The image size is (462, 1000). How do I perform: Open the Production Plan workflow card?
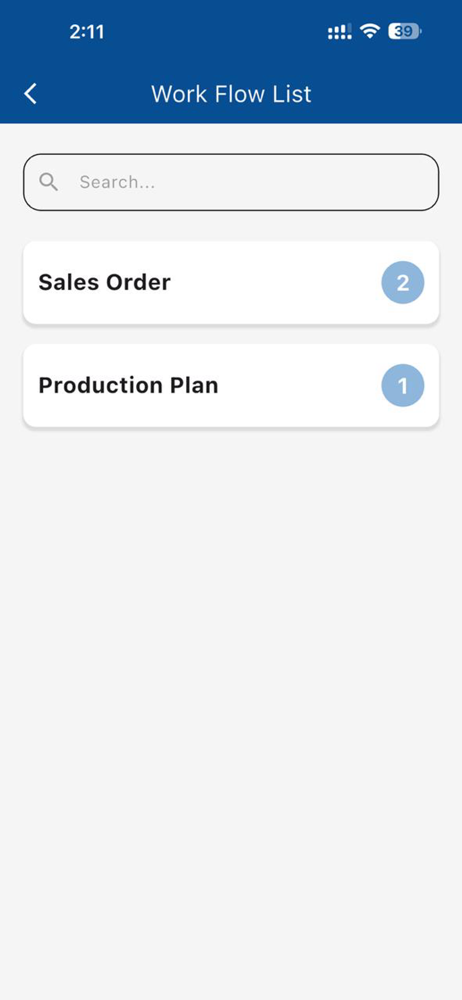point(231,385)
